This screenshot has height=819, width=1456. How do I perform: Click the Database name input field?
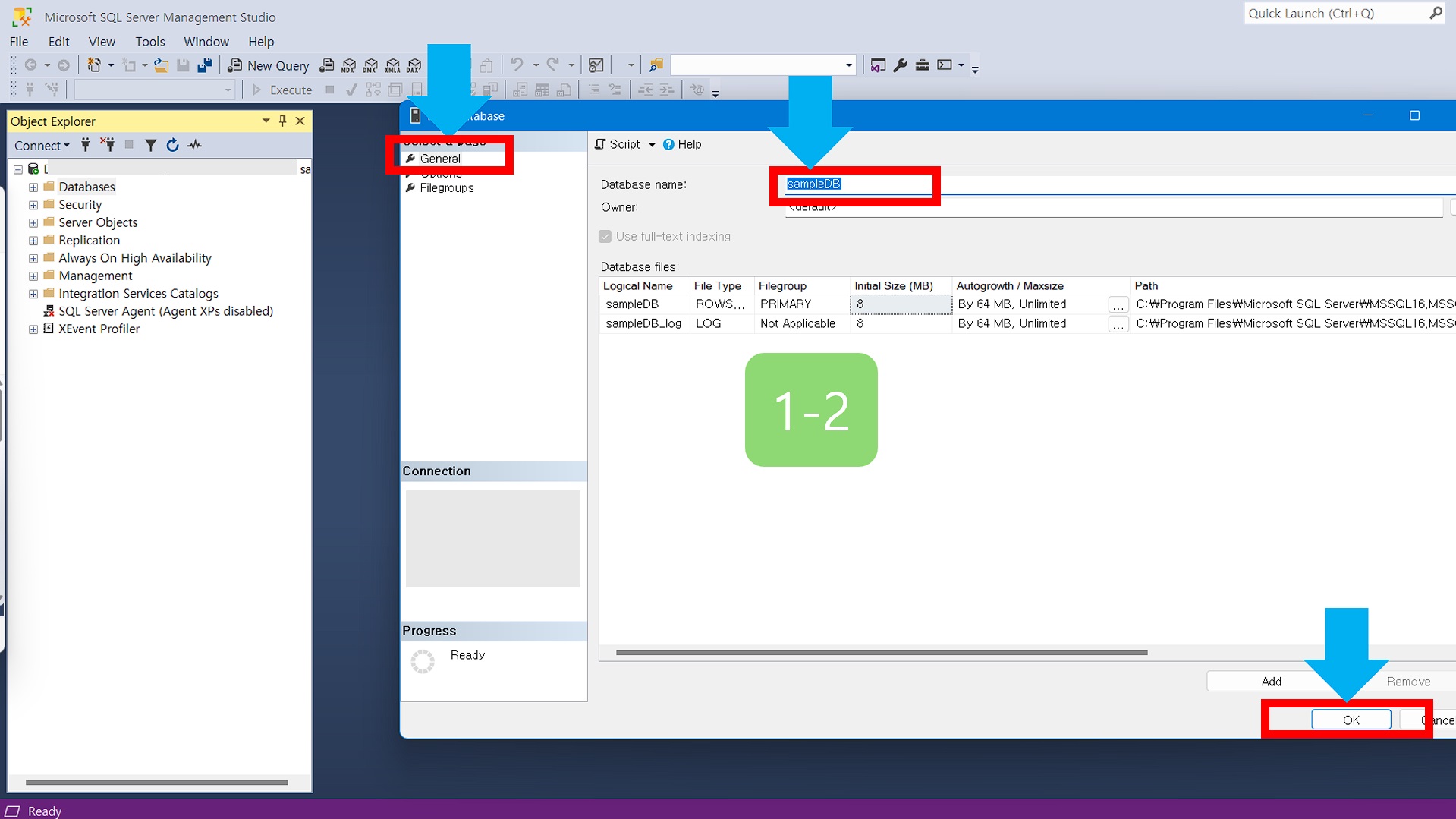point(1121,184)
